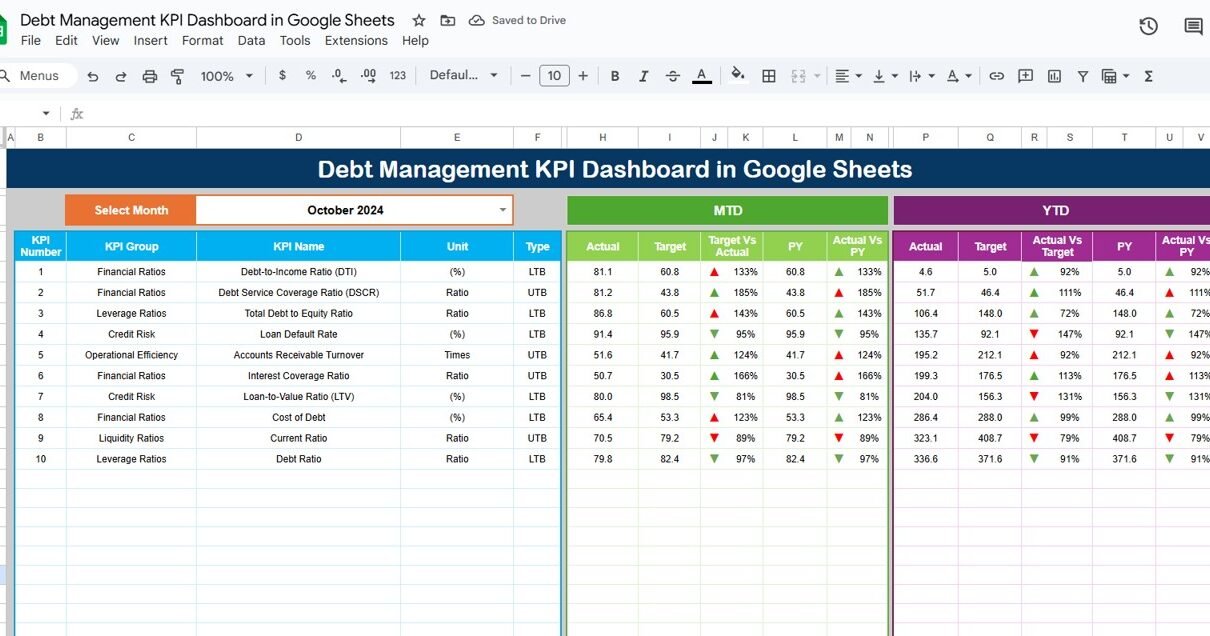
Task: Open vertical align dropdown
Action: tap(884, 76)
